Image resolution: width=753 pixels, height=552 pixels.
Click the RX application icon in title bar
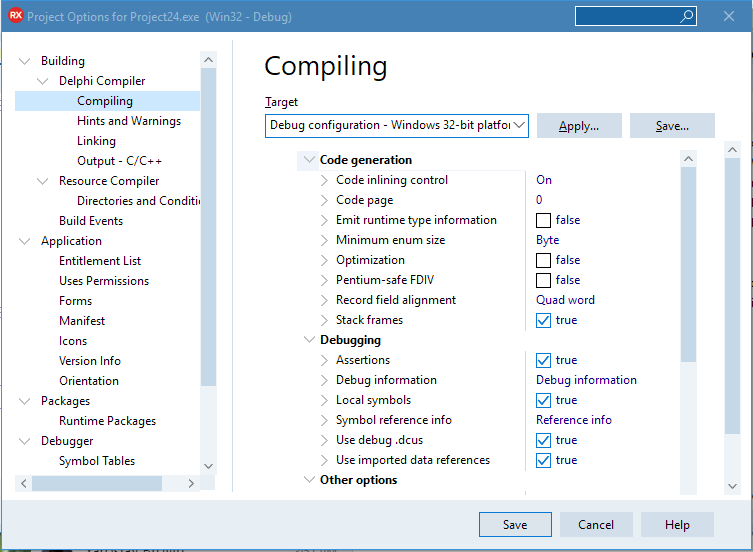[x=15, y=17]
